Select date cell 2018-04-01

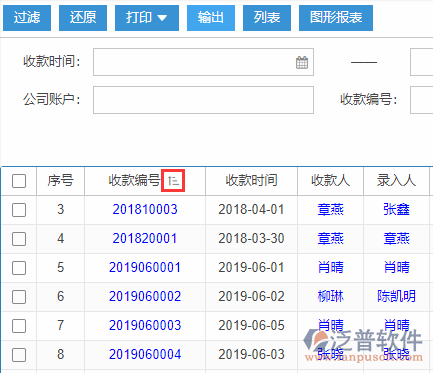tap(251, 210)
